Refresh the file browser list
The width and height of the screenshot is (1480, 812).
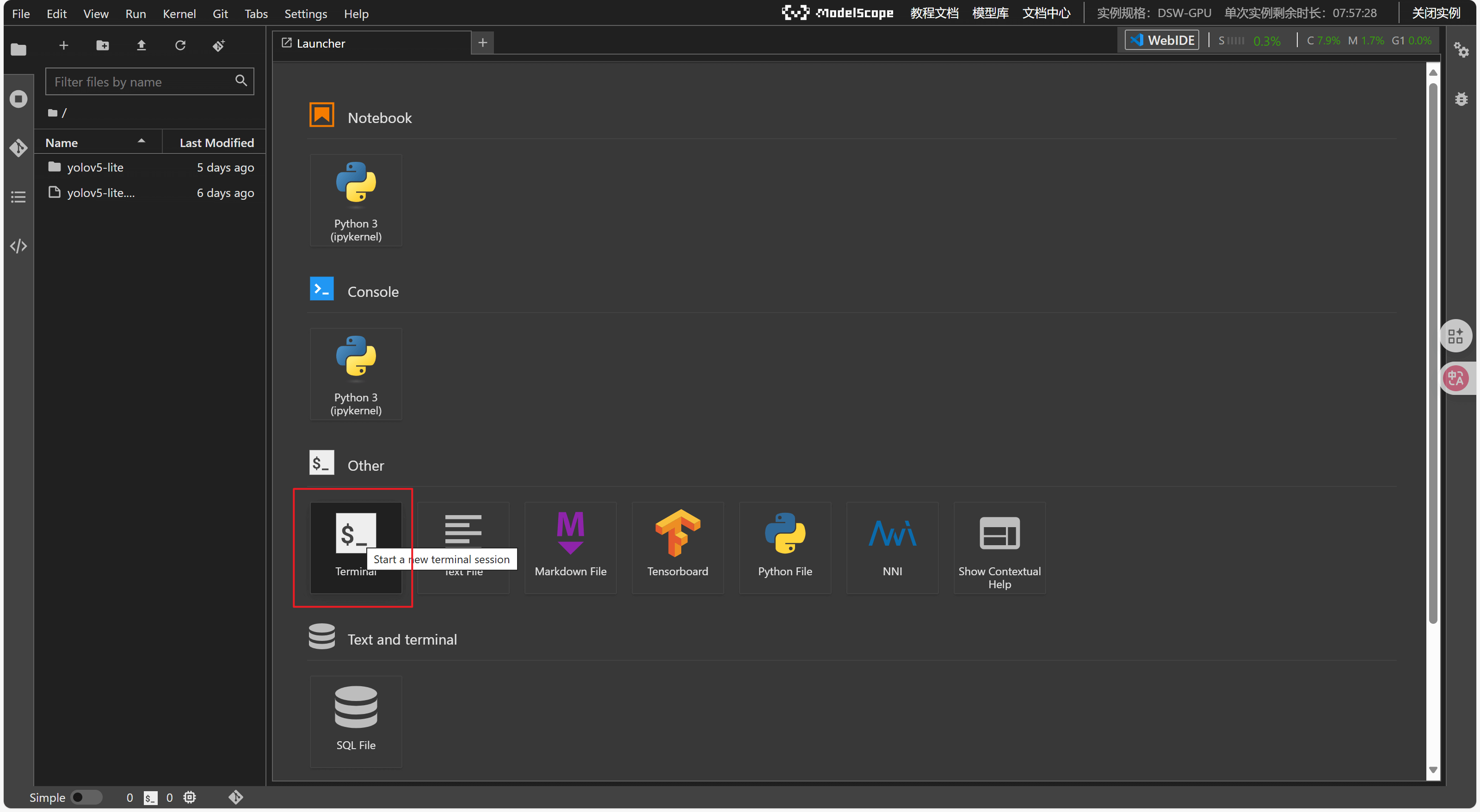click(180, 45)
